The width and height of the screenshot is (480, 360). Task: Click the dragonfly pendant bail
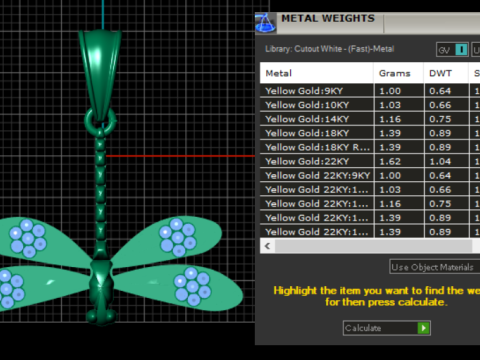click(100, 74)
